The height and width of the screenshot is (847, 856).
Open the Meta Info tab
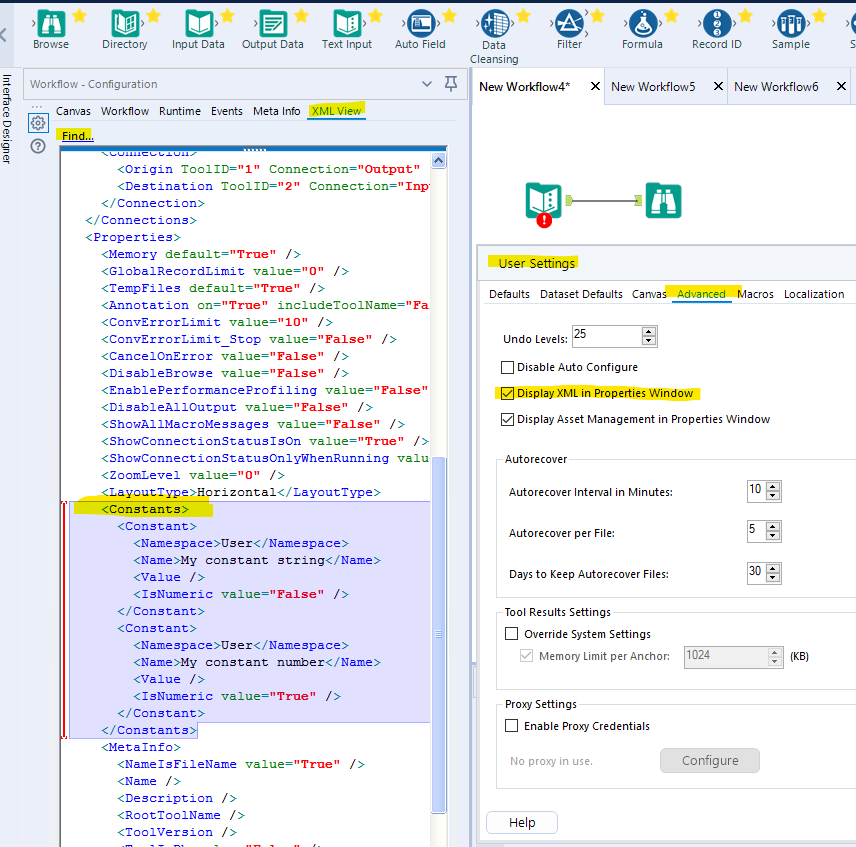276,111
